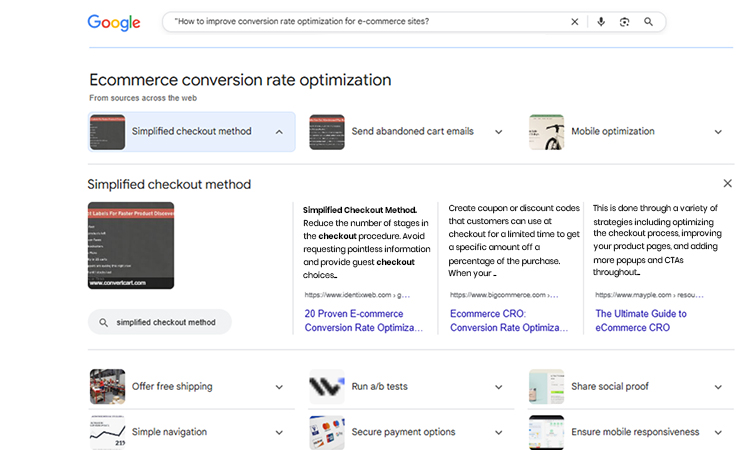Clear the search query with the X icon
Screen dimensions: 750x450
574,22
